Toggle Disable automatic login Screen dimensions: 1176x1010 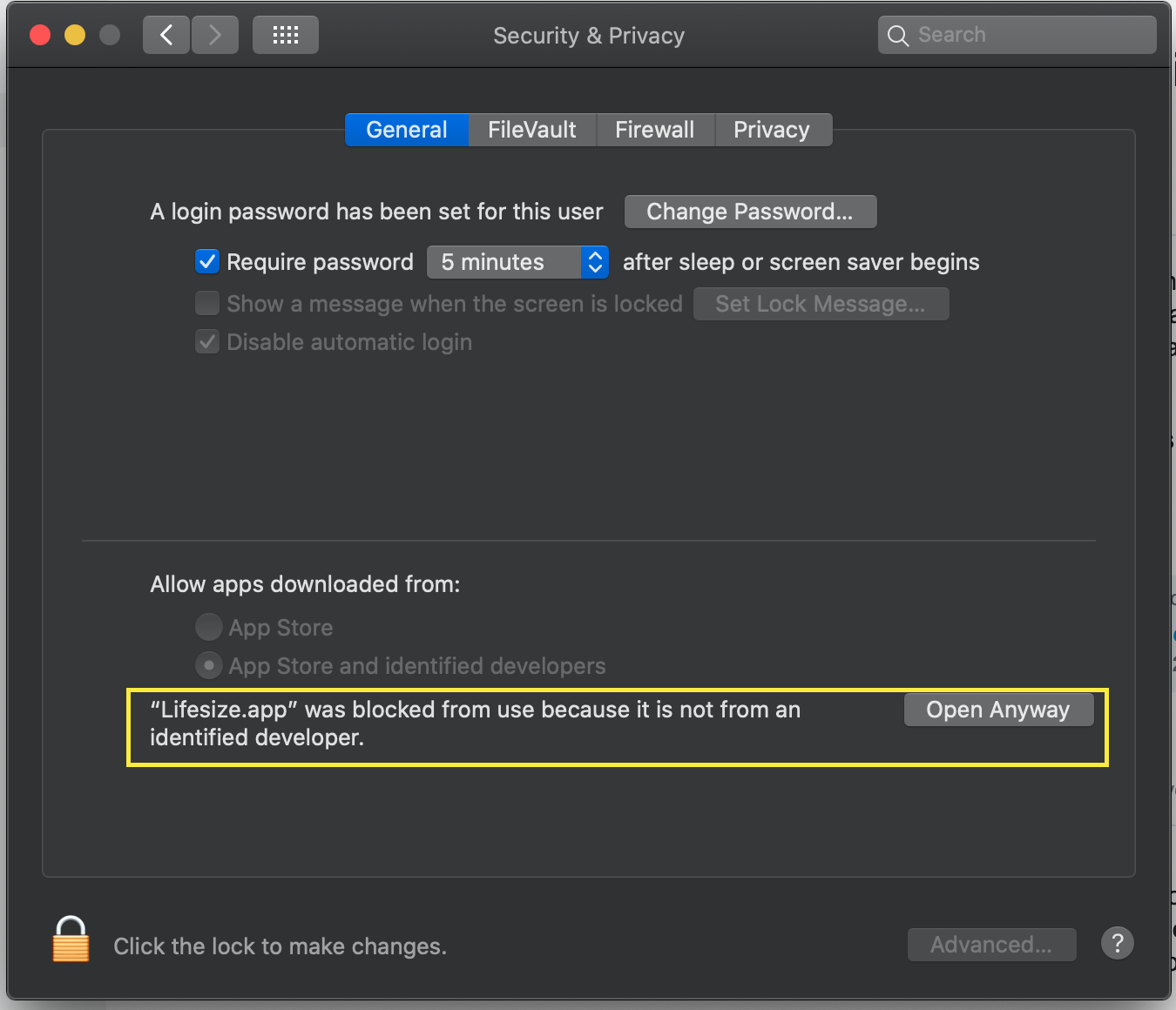click(206, 341)
